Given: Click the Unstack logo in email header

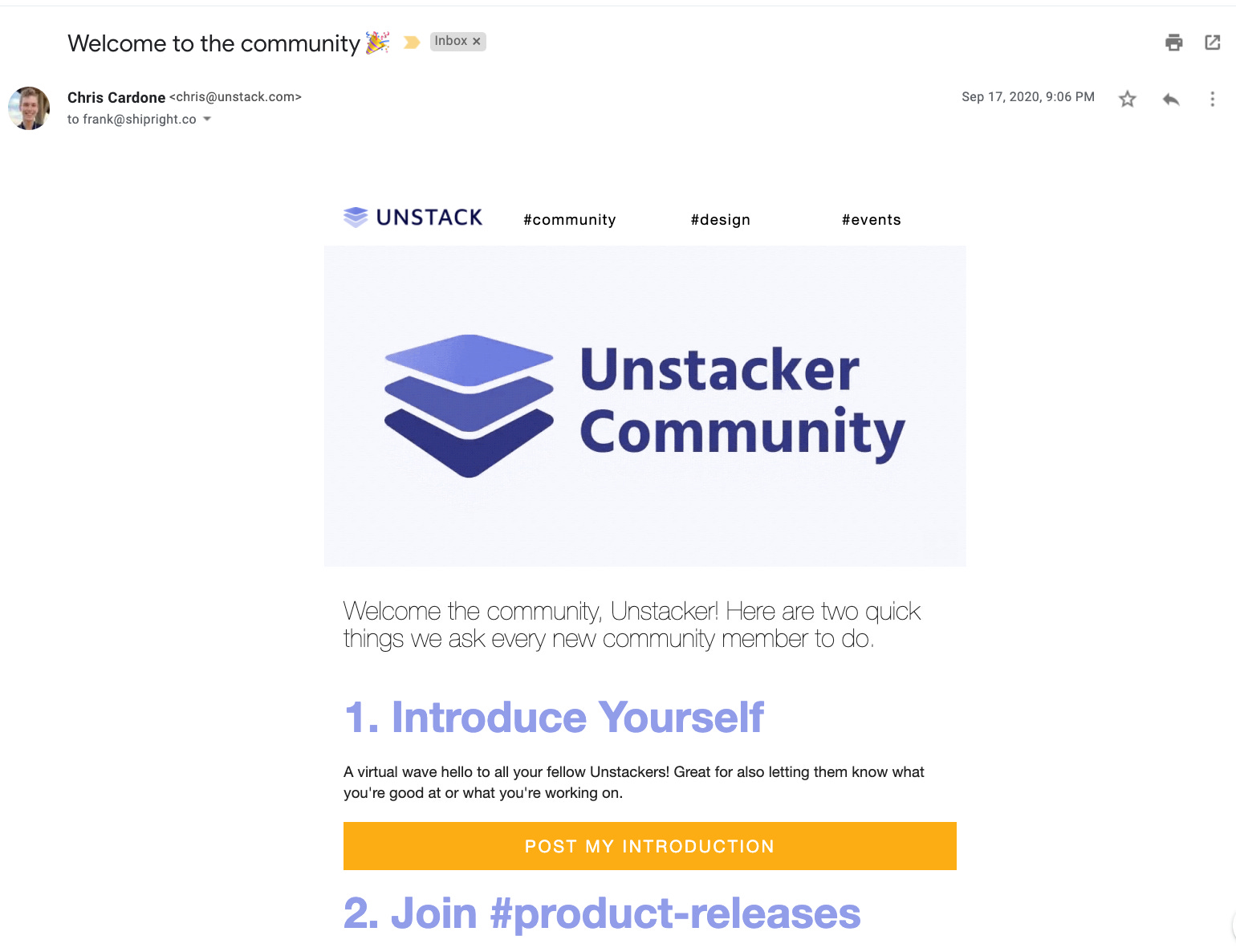Looking at the screenshot, I should pos(413,218).
